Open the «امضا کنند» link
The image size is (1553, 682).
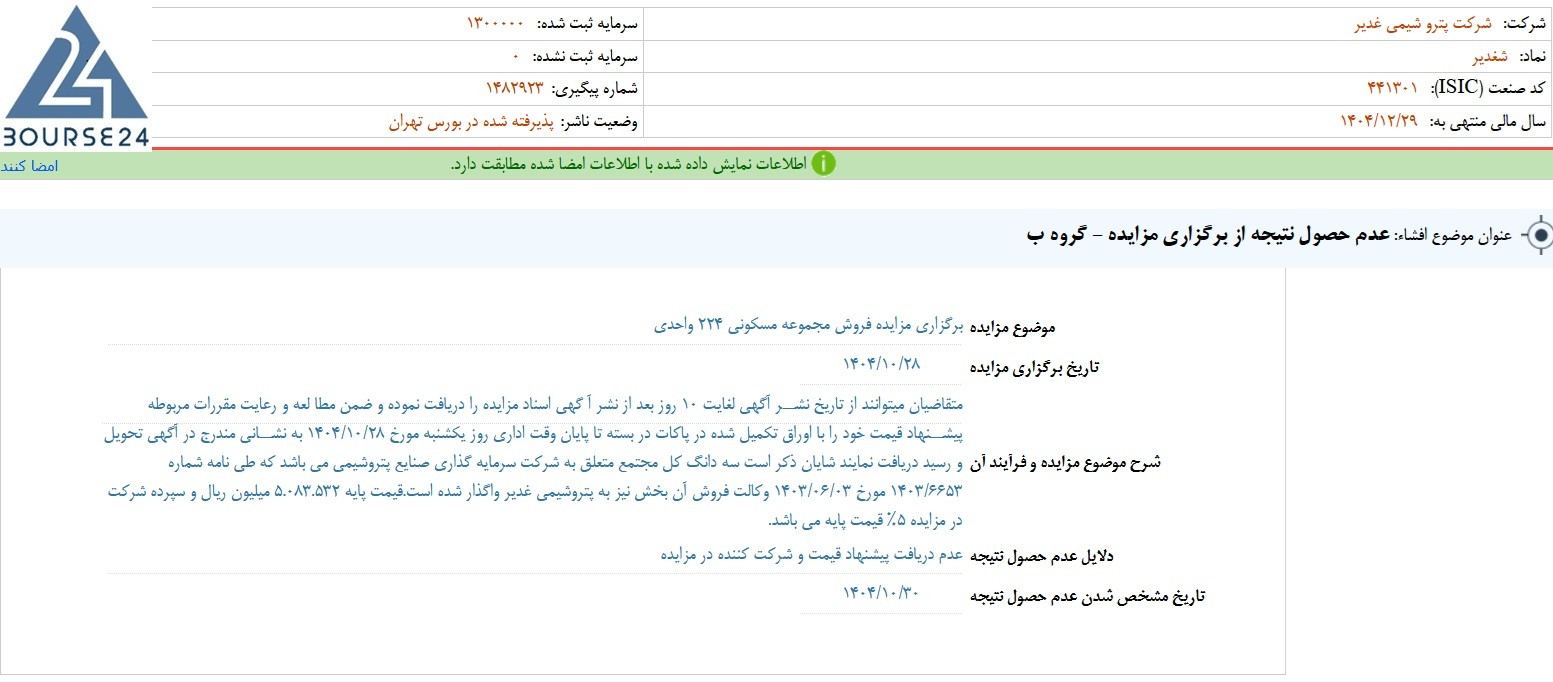30,165
